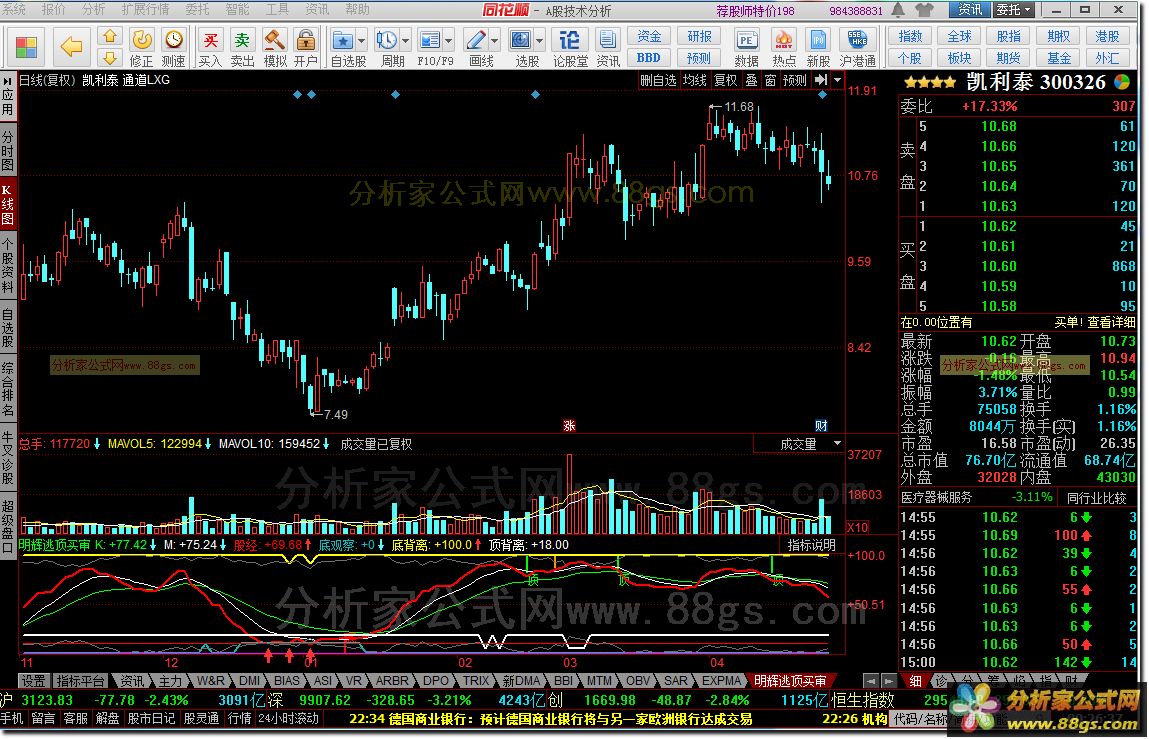Open the 模拟 gavel simulation icon
The image size is (1149, 739).
[x=274, y=40]
